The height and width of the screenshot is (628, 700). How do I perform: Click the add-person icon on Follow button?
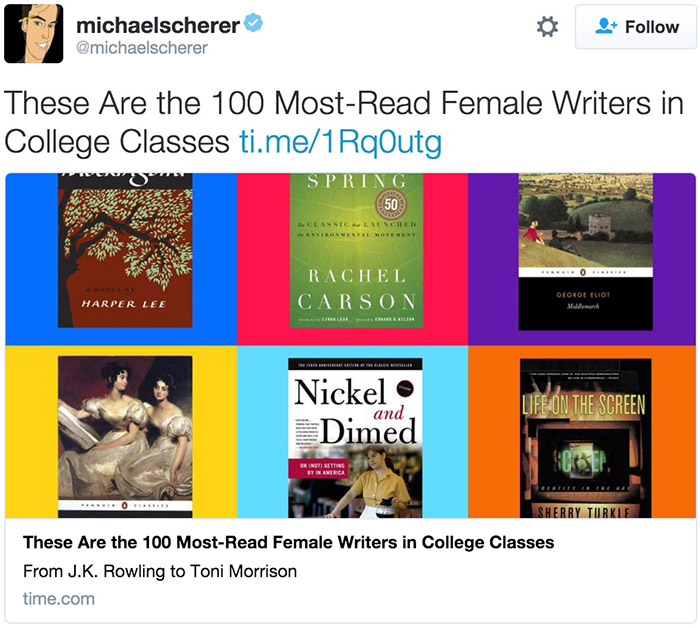pos(605,27)
